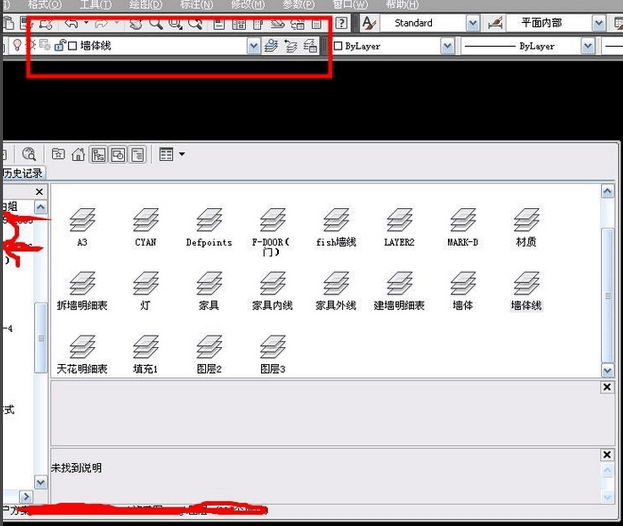
Task: Toggle the preview pane button
Action: (118, 154)
